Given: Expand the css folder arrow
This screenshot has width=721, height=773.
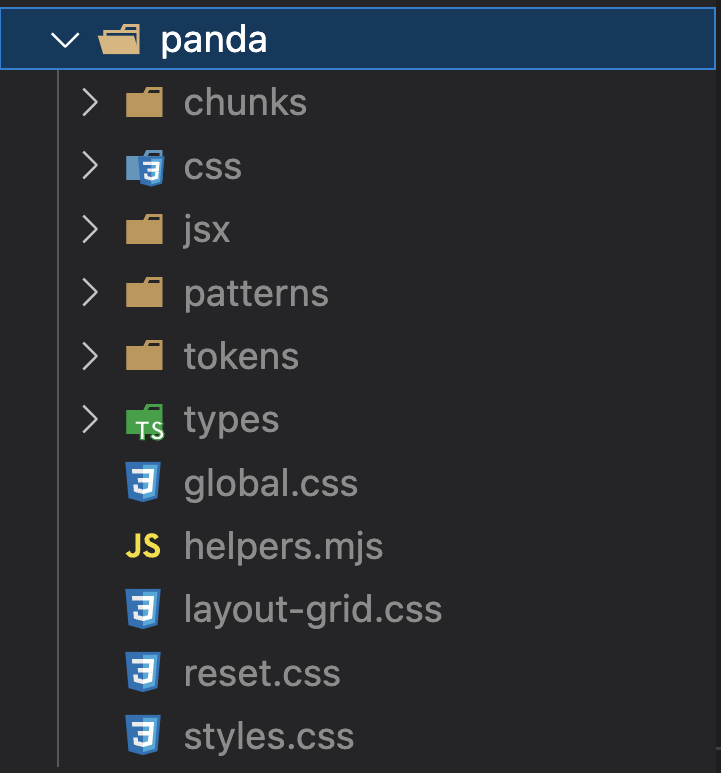Looking at the screenshot, I should tap(90, 166).
